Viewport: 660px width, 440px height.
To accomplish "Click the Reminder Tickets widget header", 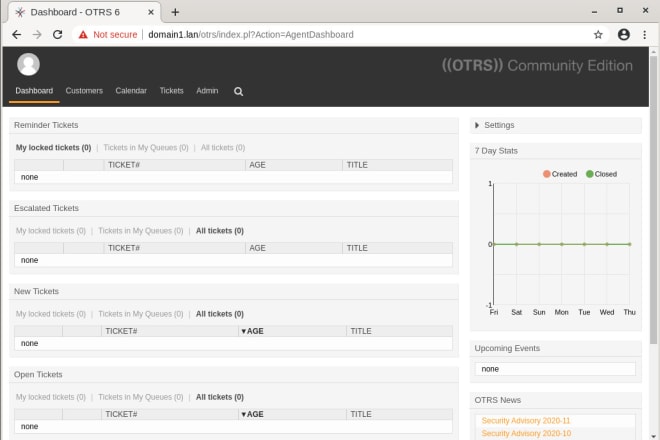I will pos(234,125).
